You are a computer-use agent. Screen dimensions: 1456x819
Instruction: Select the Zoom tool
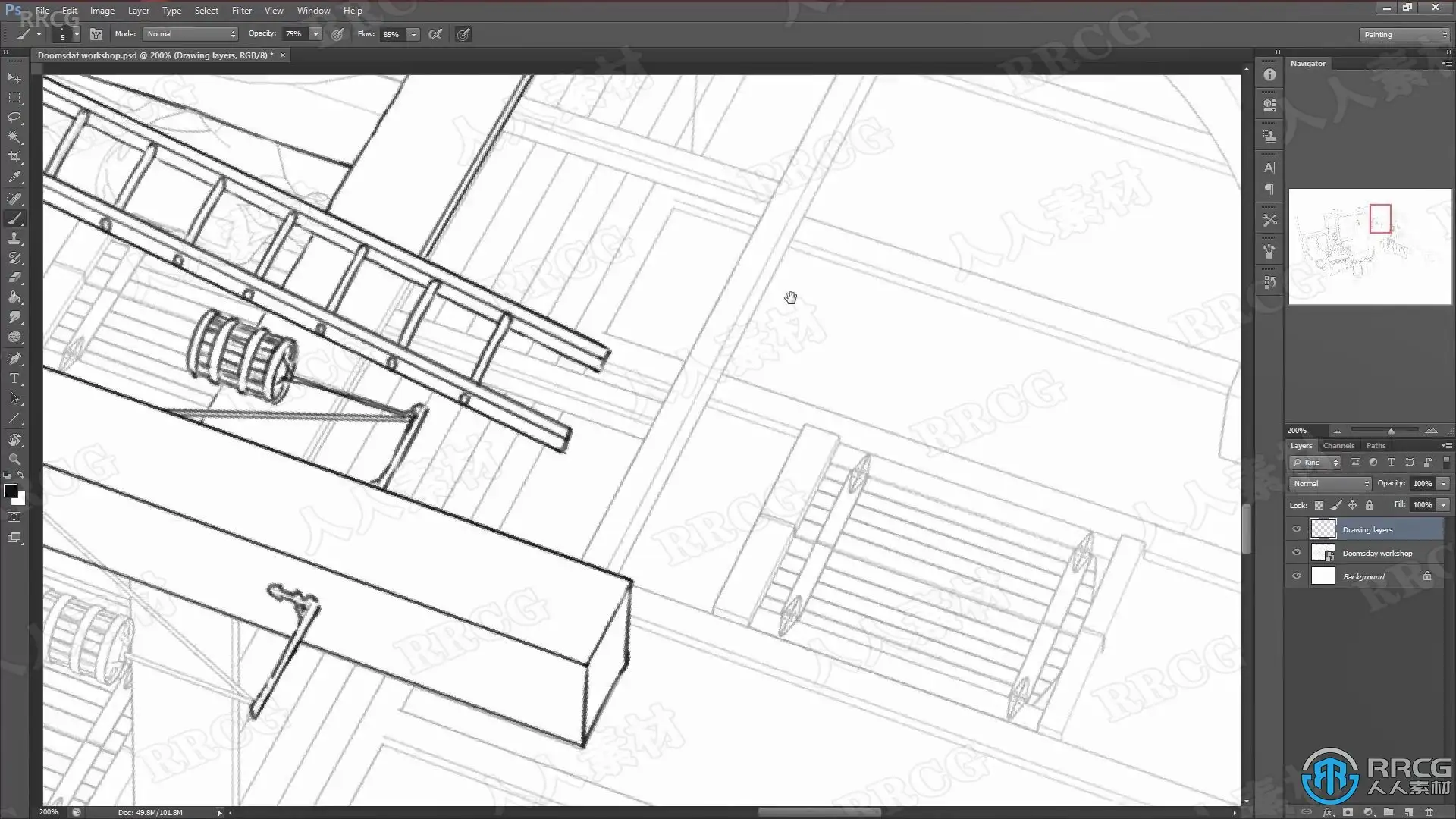14,460
